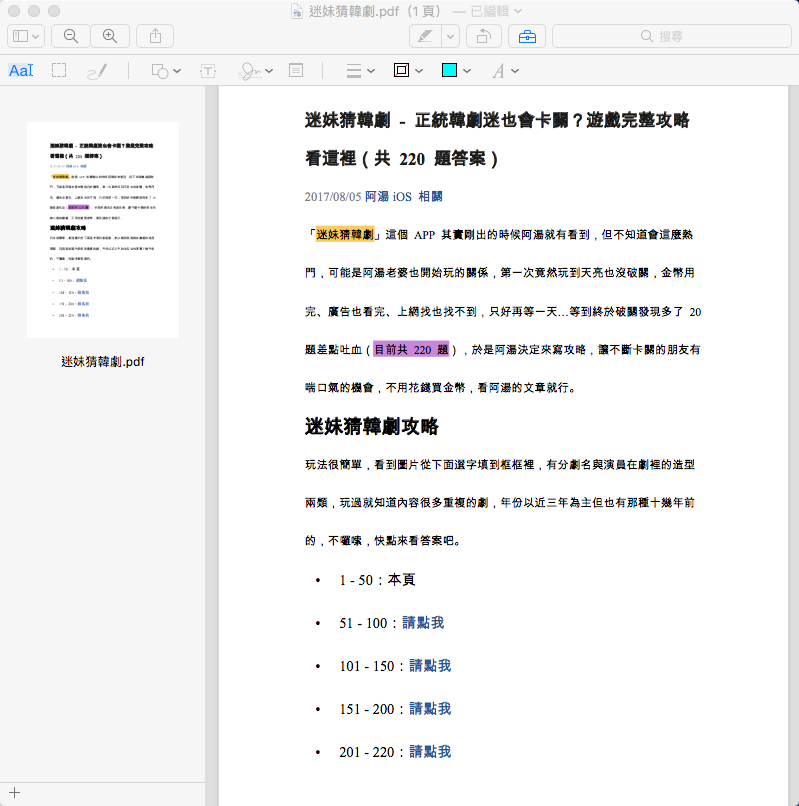The height and width of the screenshot is (806, 799).
Task: Open the shapes dropdown menu
Action: point(165,71)
